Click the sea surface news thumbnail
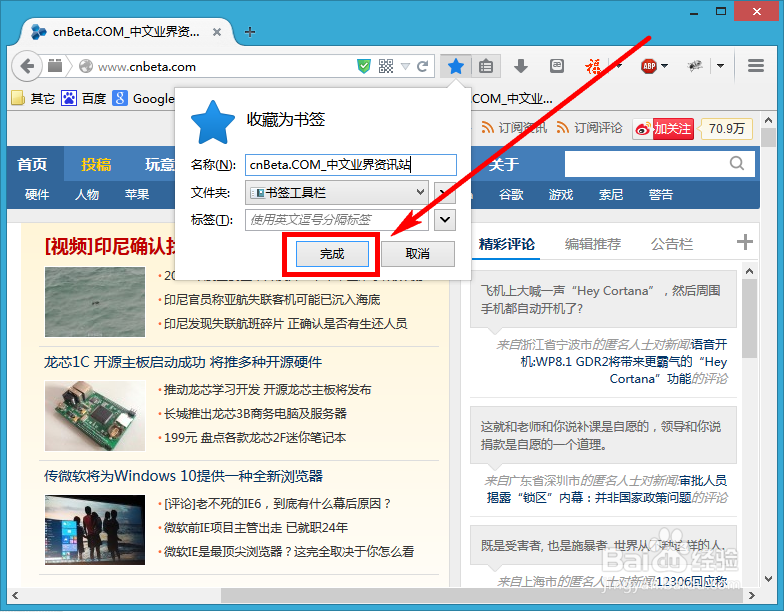Screen dimensions: 784x612 point(95,302)
